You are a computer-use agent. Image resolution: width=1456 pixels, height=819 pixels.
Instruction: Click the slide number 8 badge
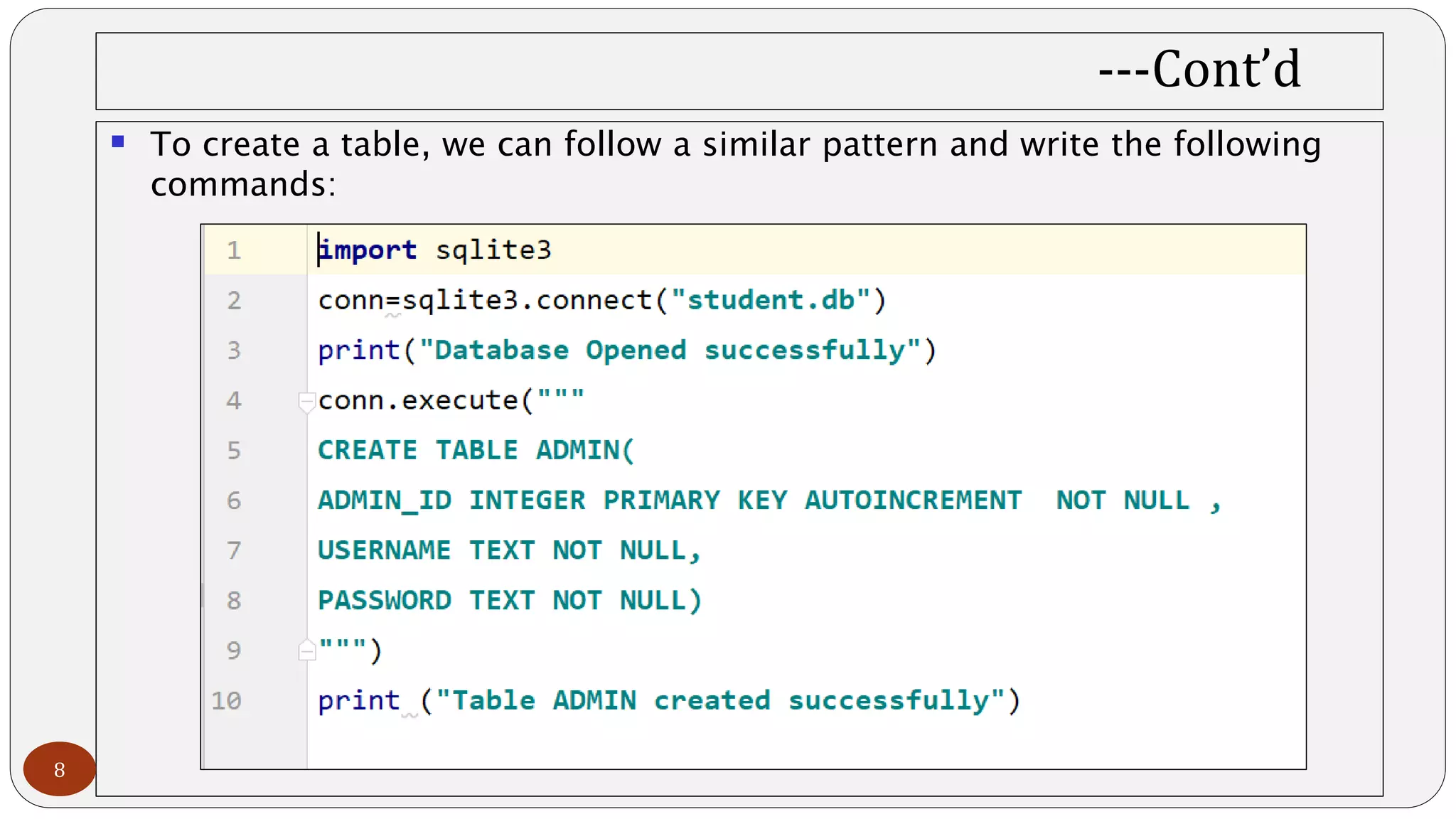(60, 769)
